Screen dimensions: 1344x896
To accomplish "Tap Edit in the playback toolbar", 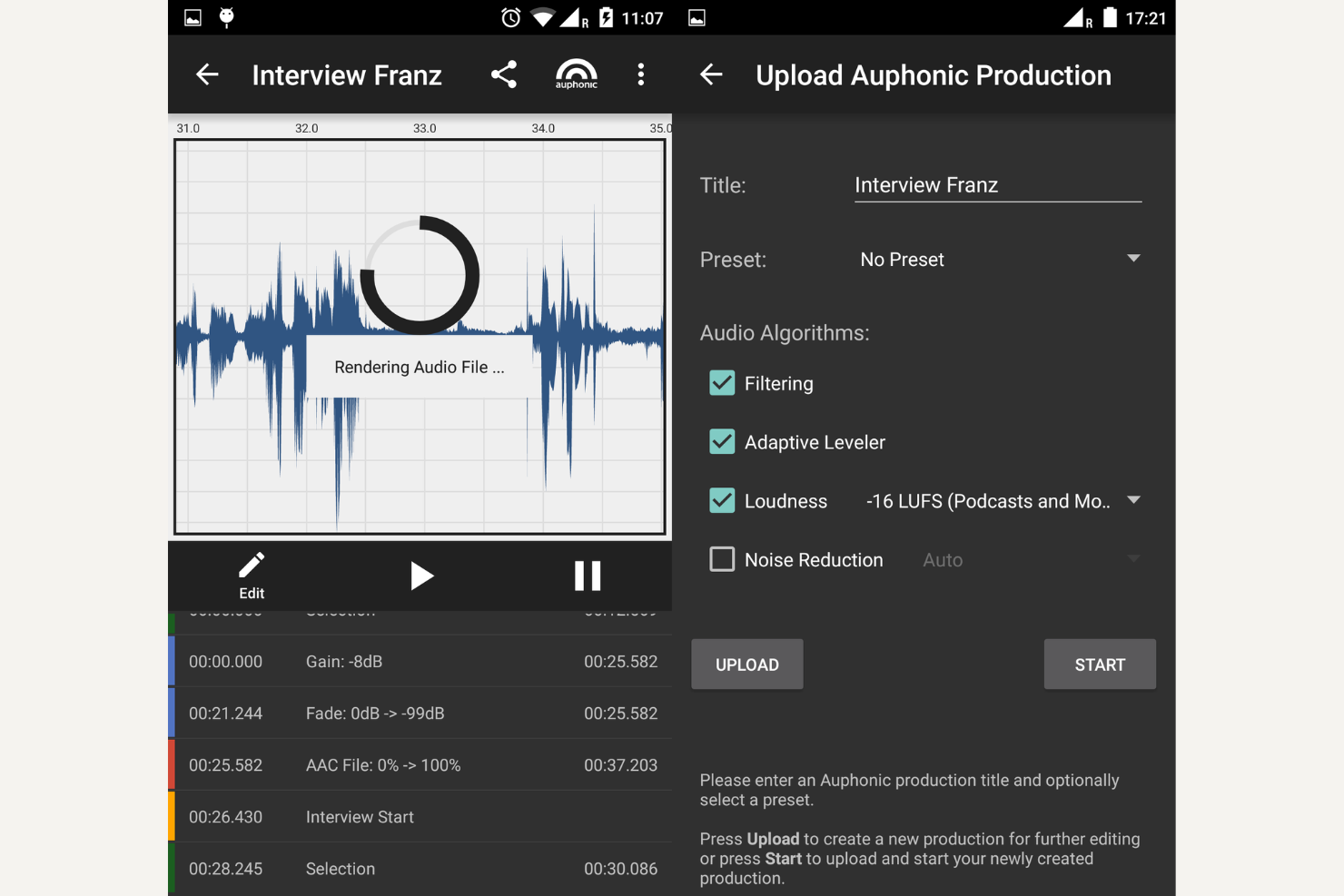I will pyautogui.click(x=251, y=575).
